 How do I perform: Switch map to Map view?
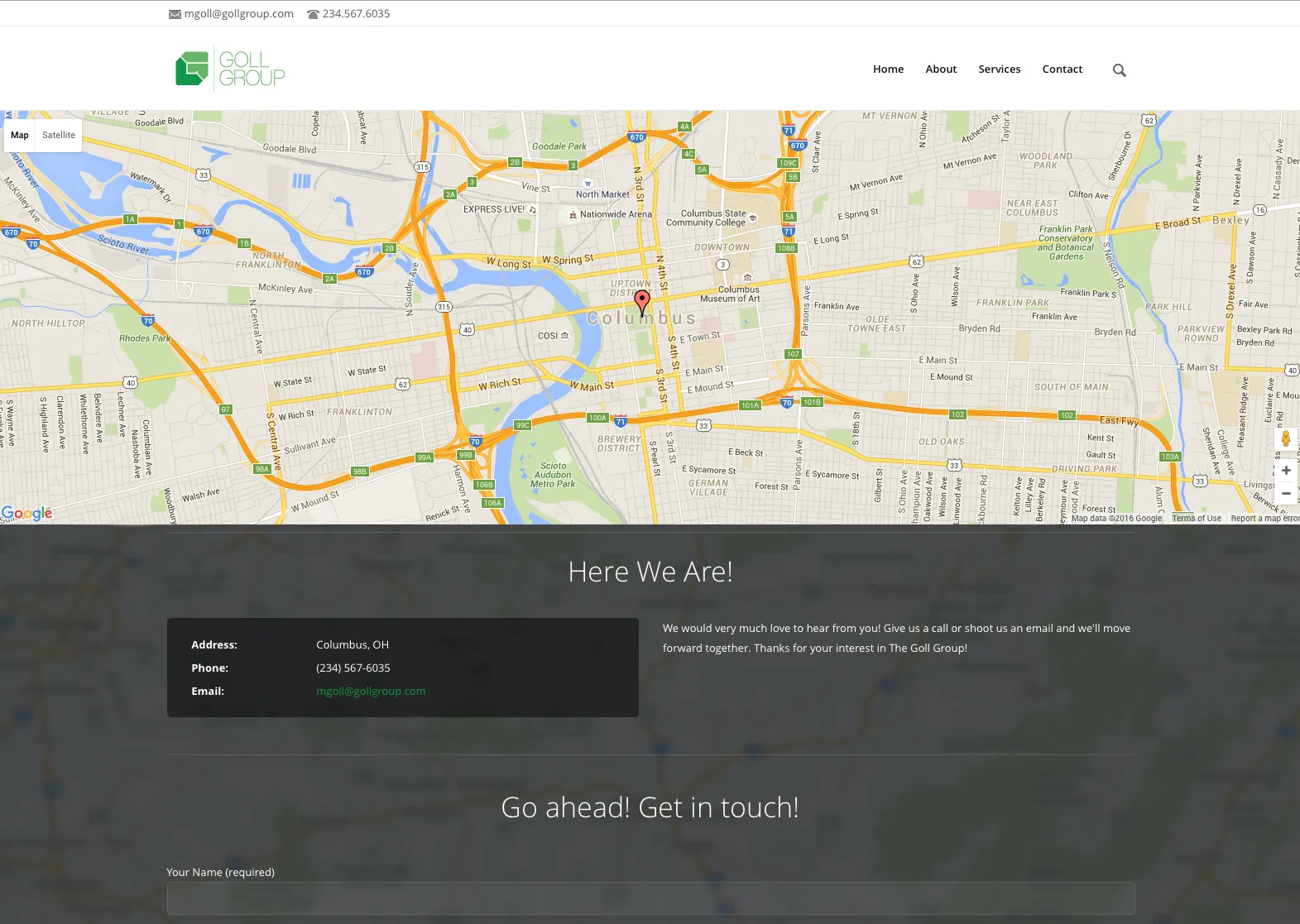20,135
